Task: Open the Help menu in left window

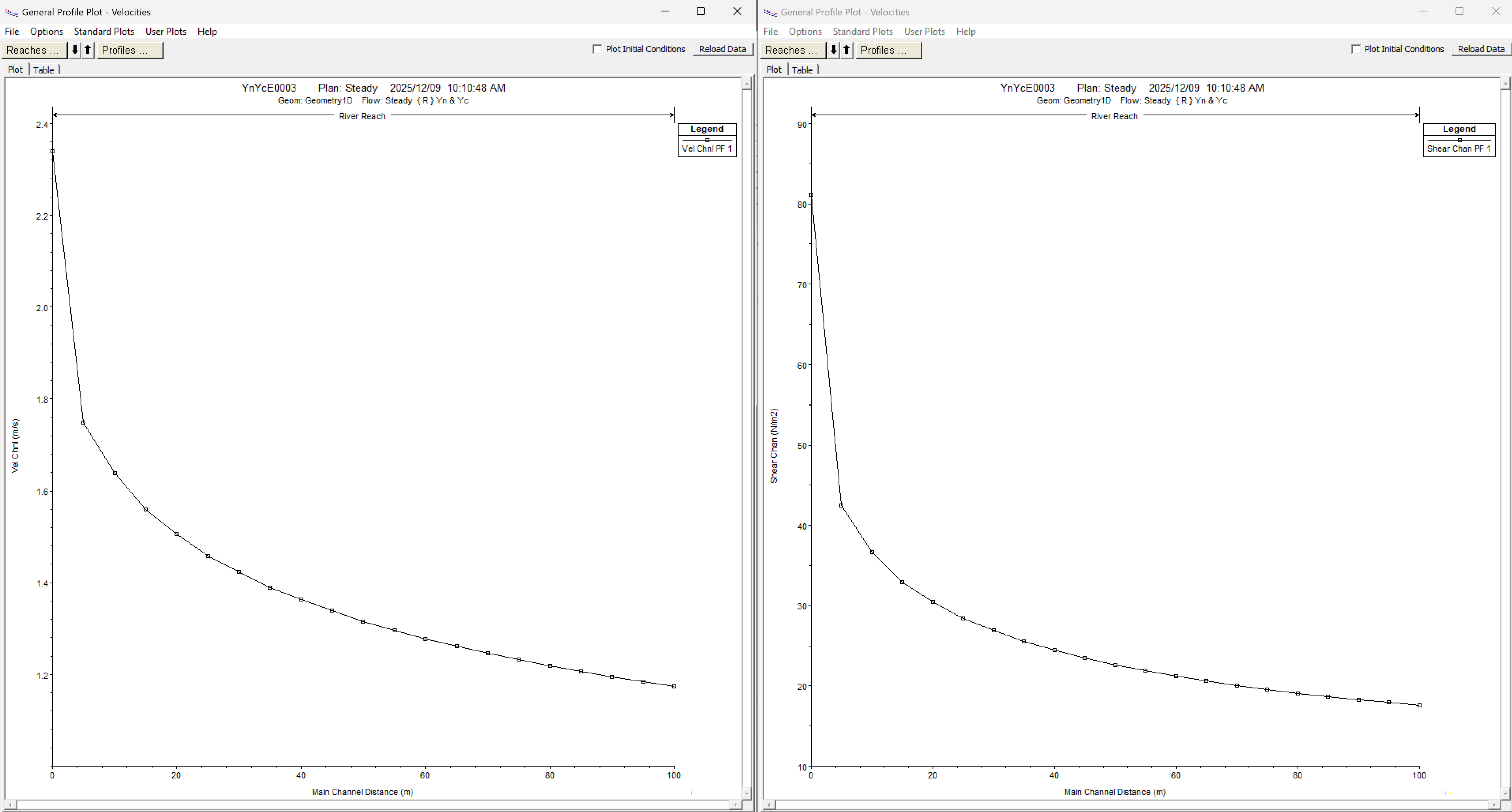Action: [207, 32]
